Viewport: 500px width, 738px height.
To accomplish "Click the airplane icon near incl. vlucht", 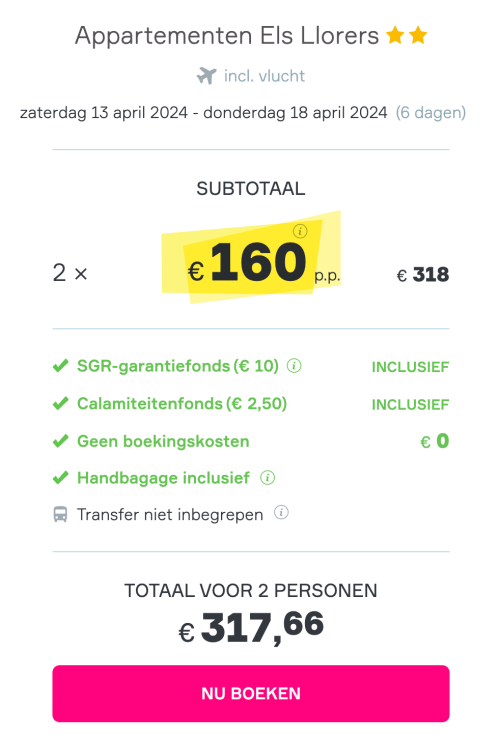I will (x=207, y=76).
